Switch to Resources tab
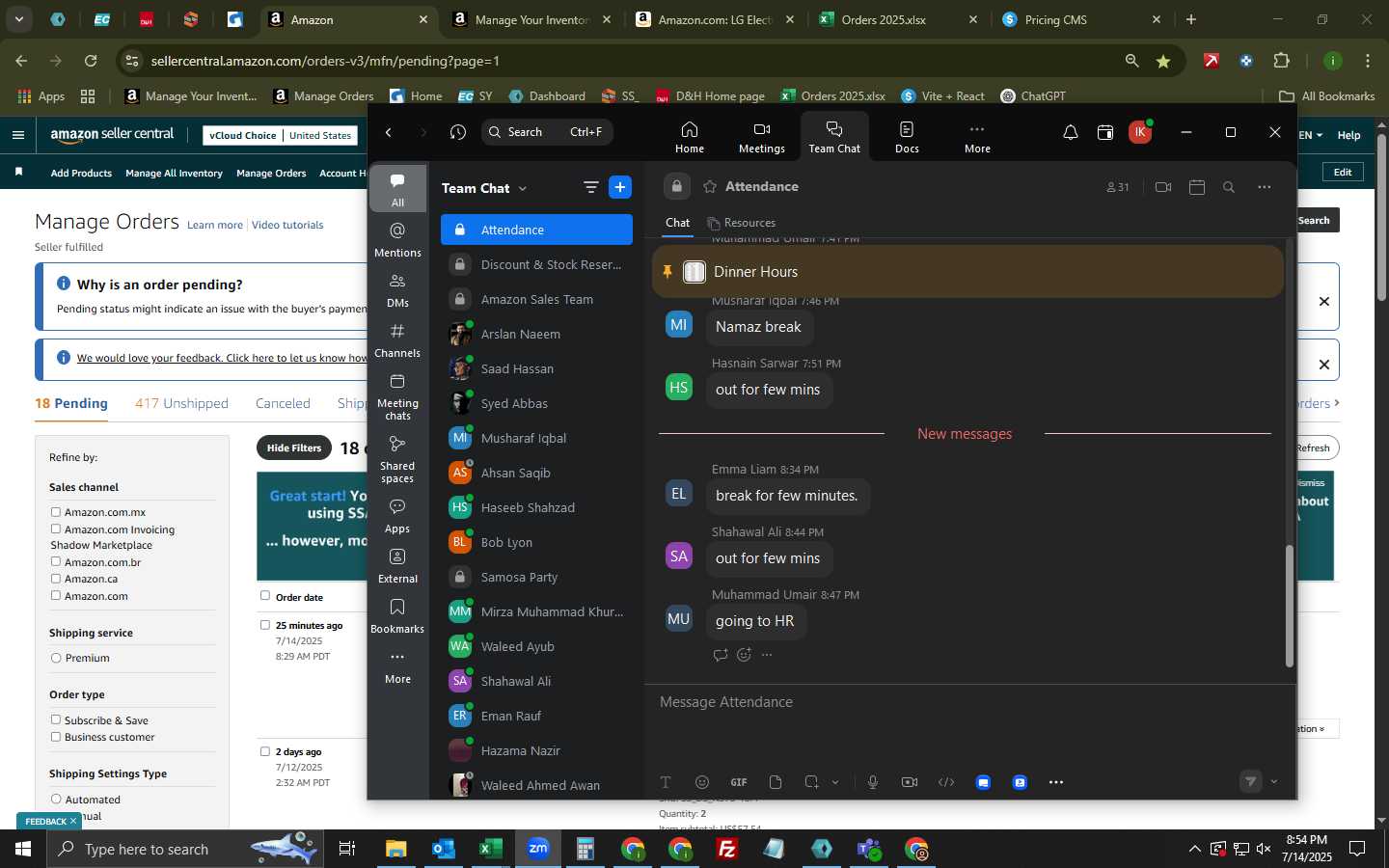 coord(741,223)
